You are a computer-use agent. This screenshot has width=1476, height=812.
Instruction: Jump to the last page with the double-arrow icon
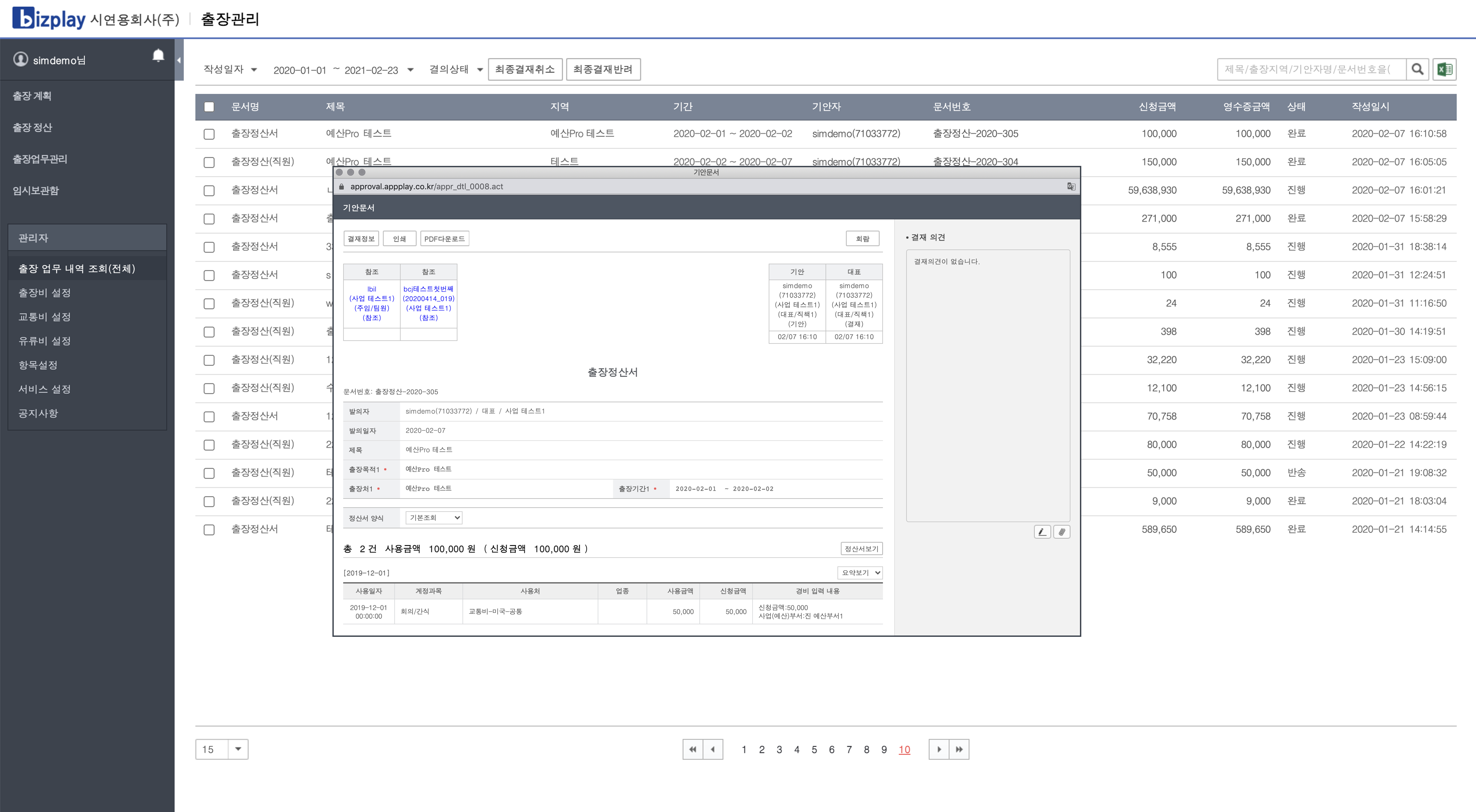click(x=959, y=749)
